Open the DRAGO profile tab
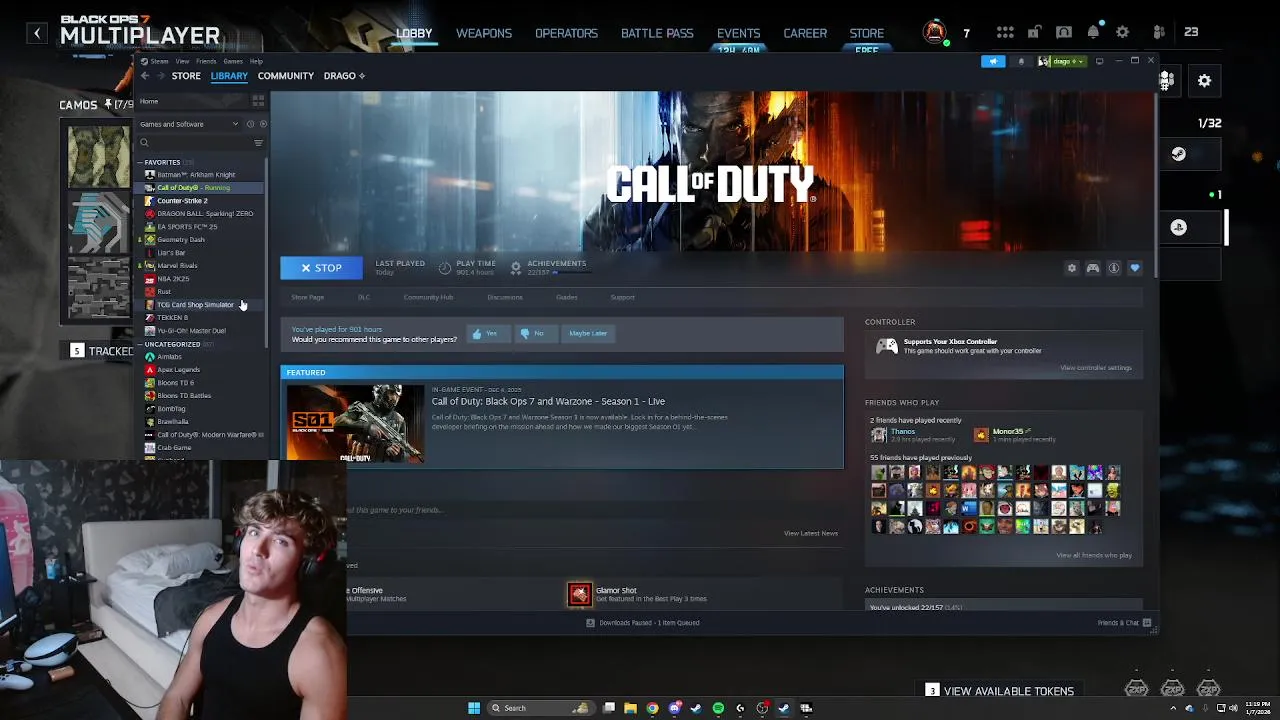 344,76
